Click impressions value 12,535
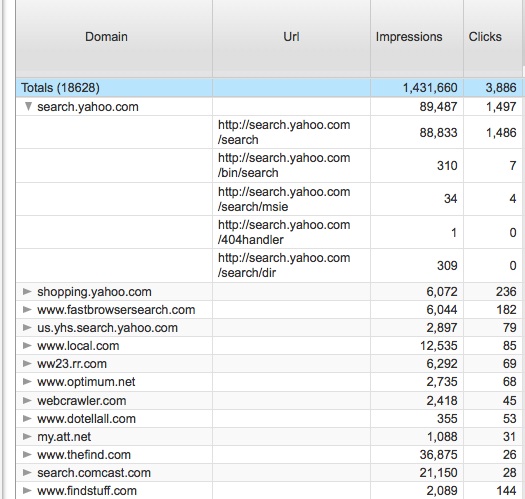525x499 pixels. [439, 346]
